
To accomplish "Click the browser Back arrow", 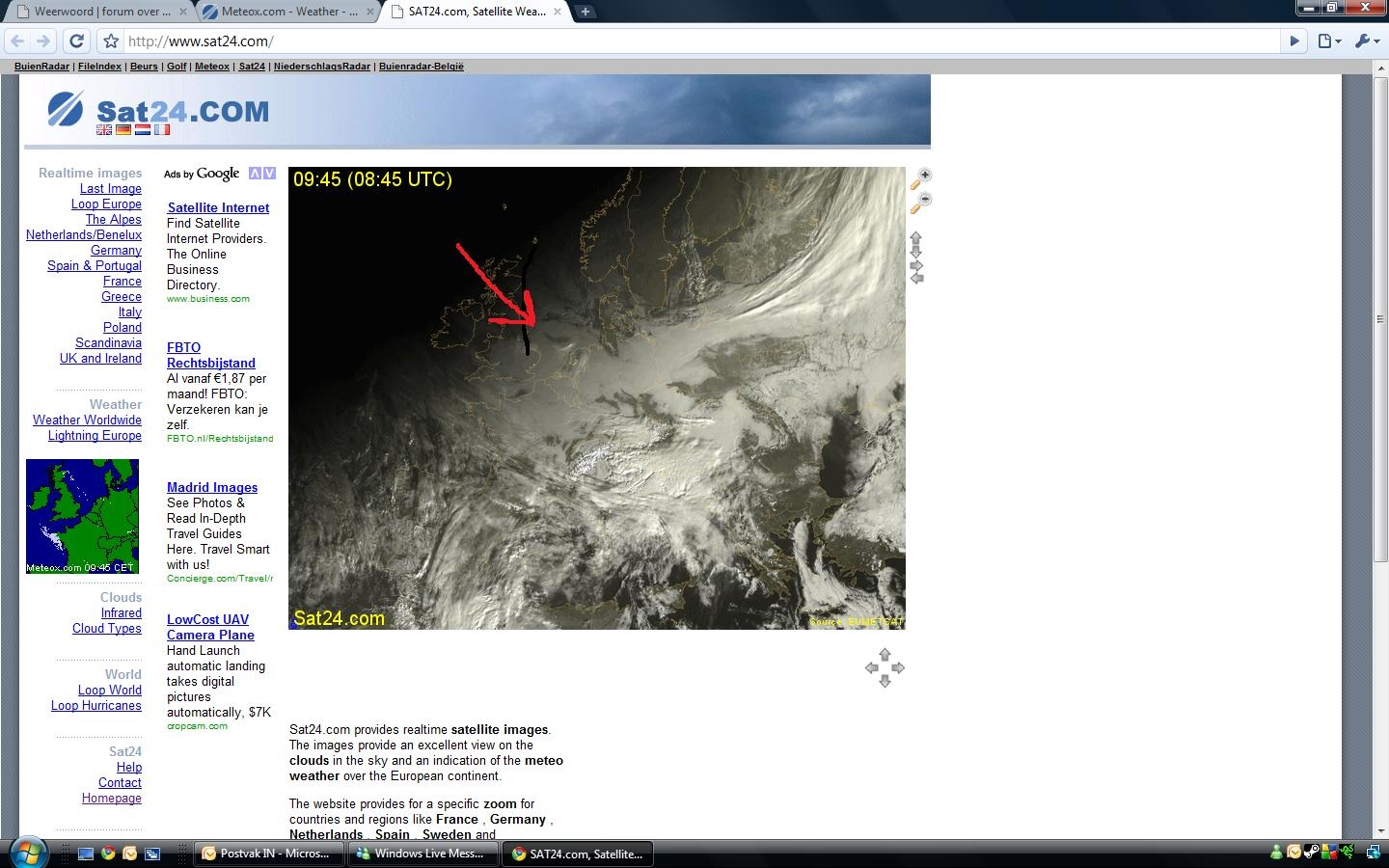I will [x=17, y=41].
